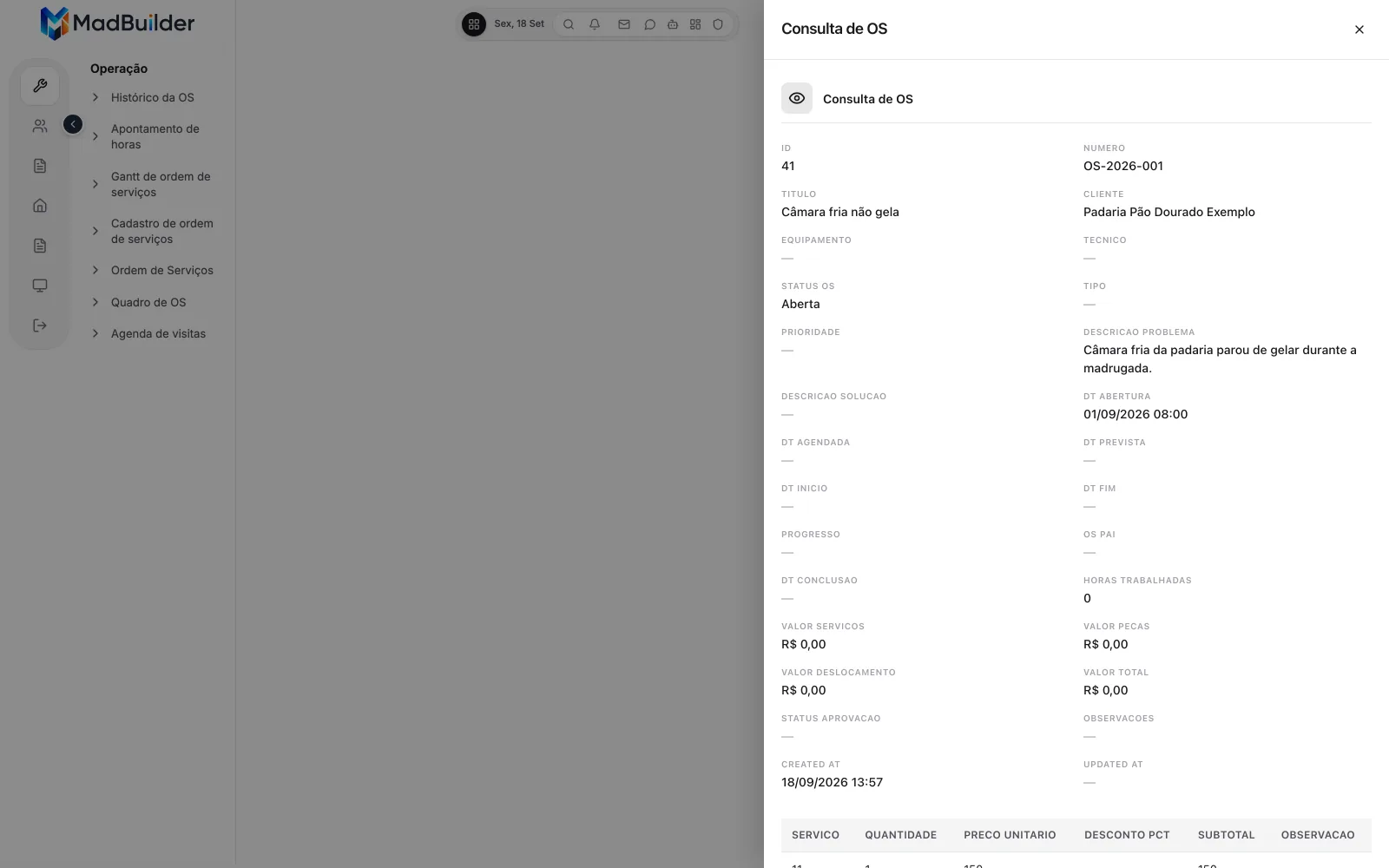Screen dimensions: 1389x868
Task: Open Quadro de OS menu item
Action: 148,302
